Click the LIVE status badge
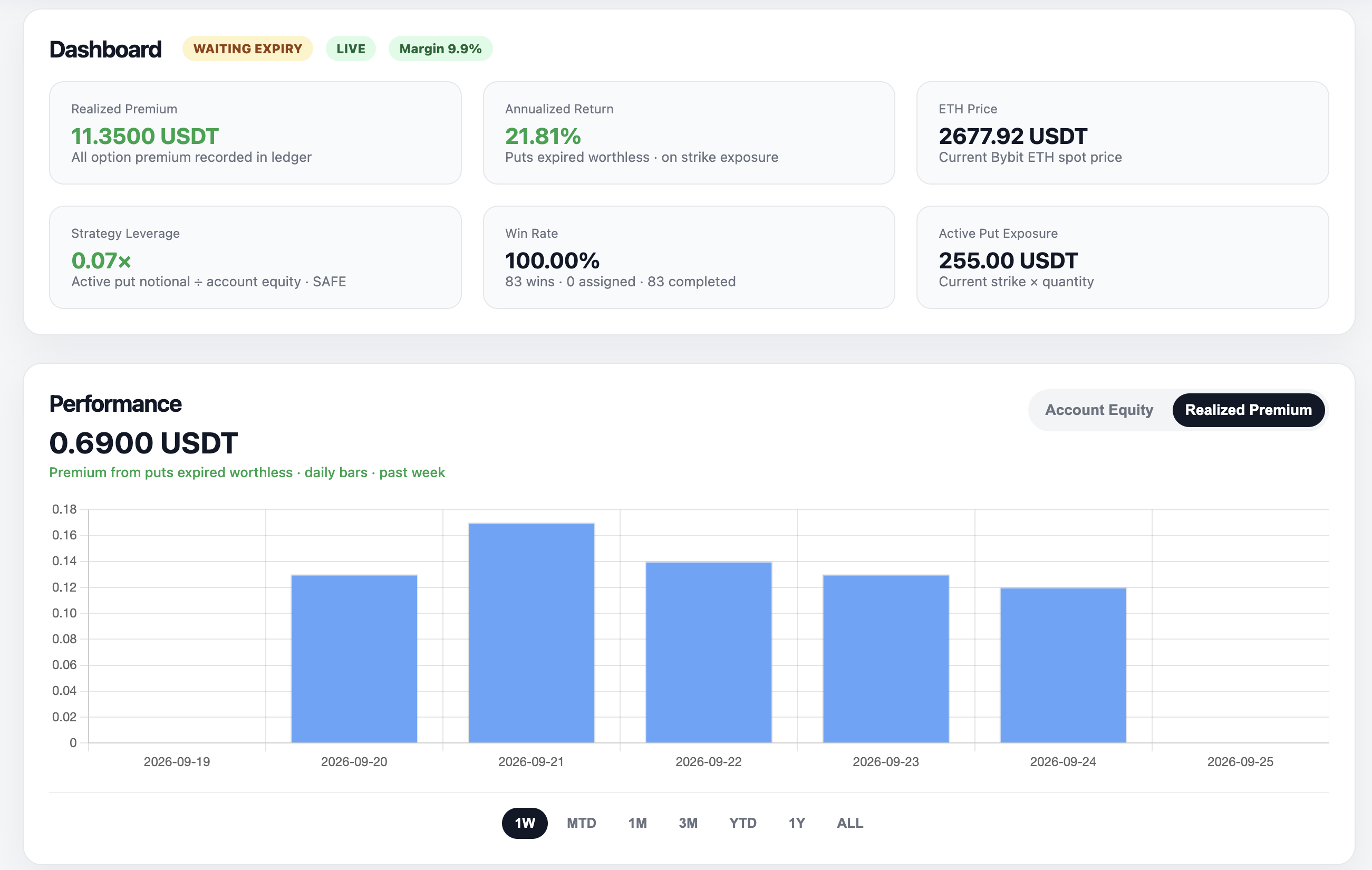1372x870 pixels. pyautogui.click(x=351, y=49)
